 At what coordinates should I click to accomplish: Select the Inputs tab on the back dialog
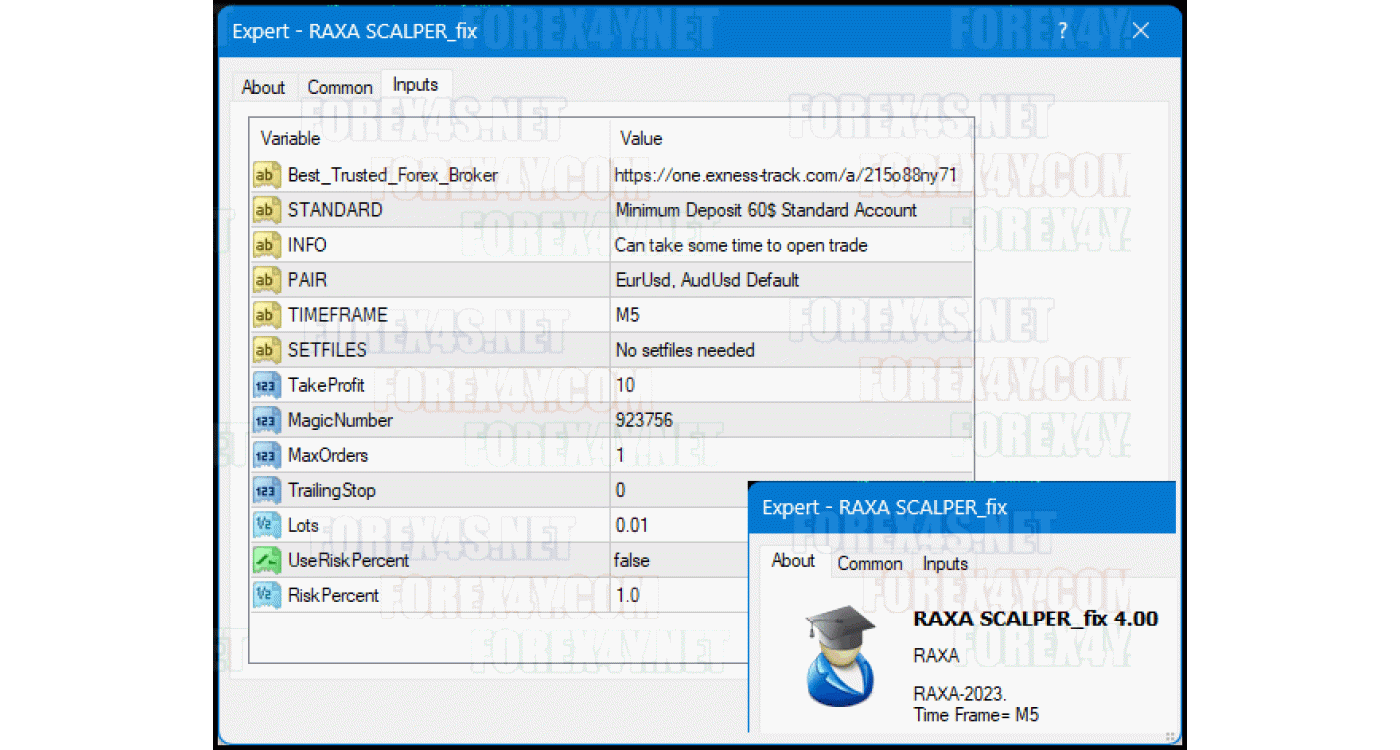click(416, 86)
